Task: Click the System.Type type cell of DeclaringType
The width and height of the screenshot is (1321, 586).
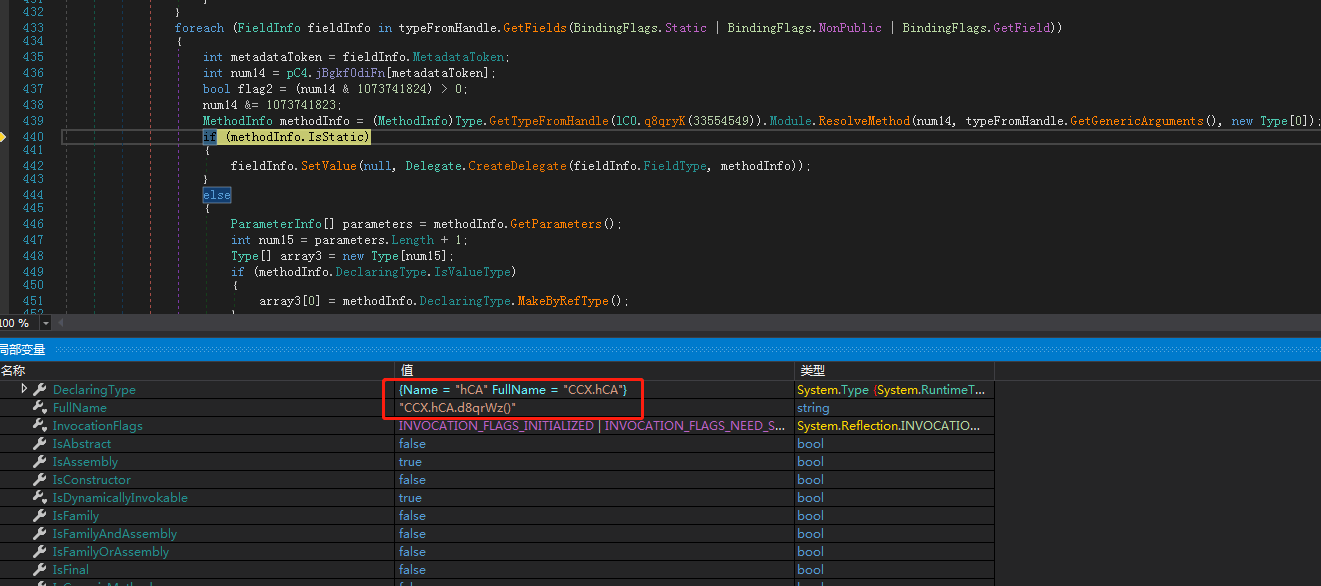Action: click(x=891, y=389)
